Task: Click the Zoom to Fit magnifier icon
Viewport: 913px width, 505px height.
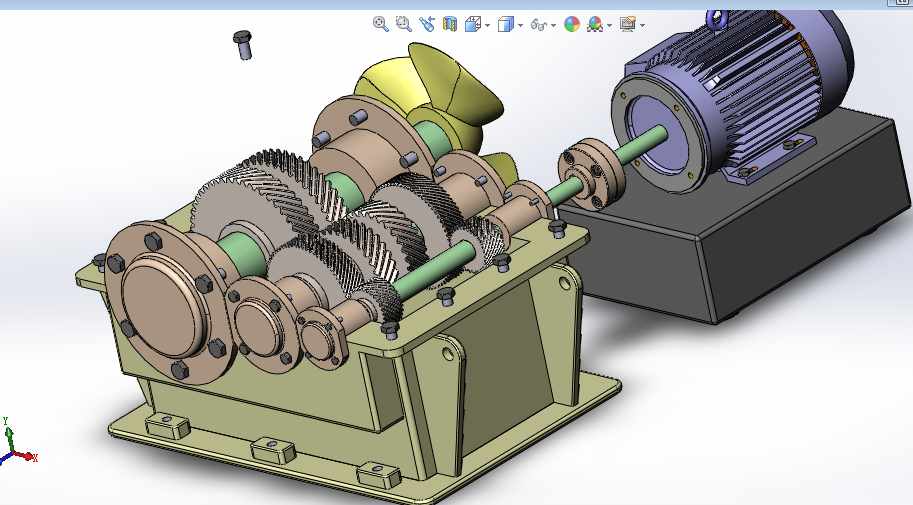Action: (x=380, y=24)
